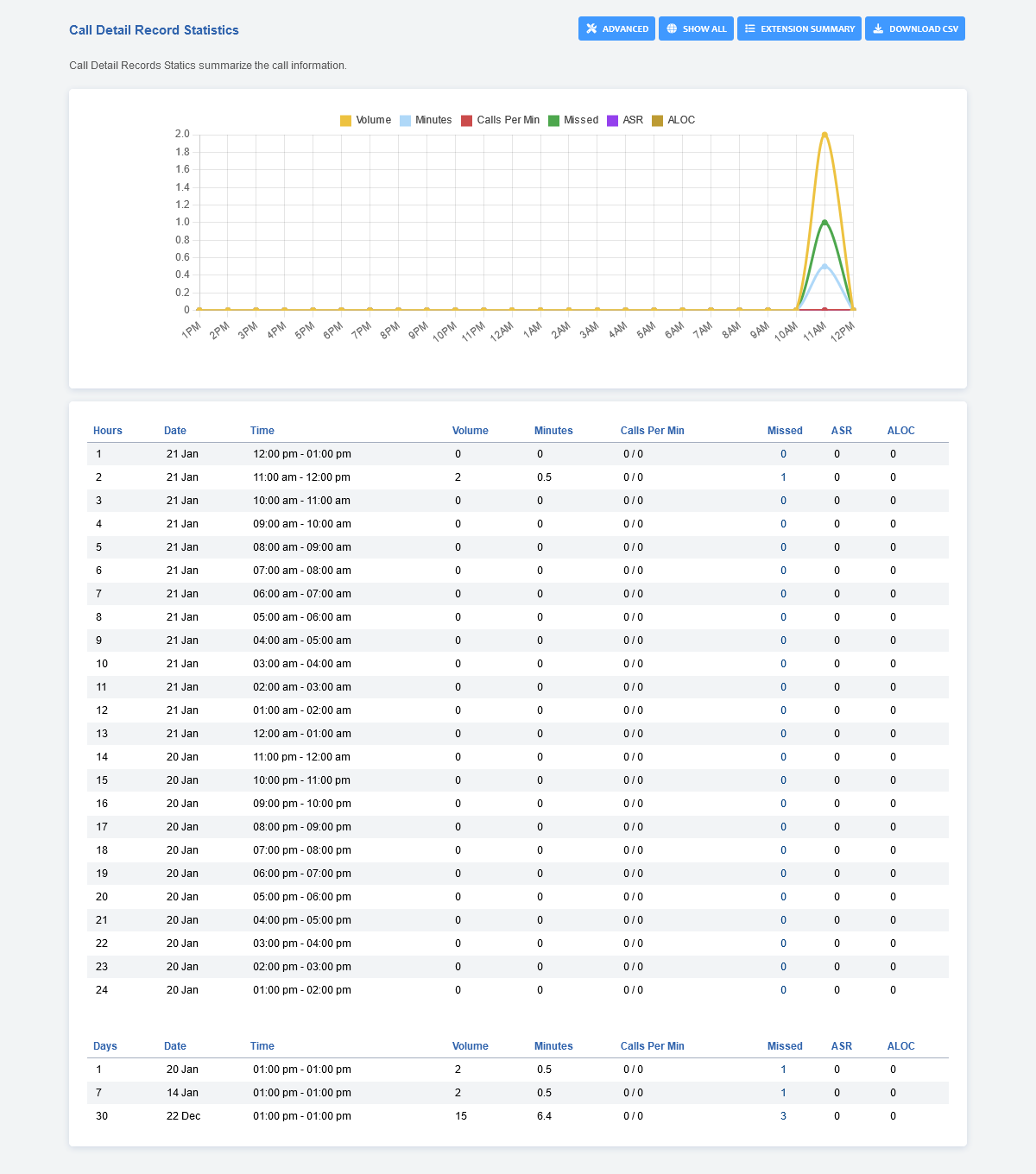Image resolution: width=1036 pixels, height=1174 pixels.
Task: Click missed link for 1 day row
Action: 783,1070
